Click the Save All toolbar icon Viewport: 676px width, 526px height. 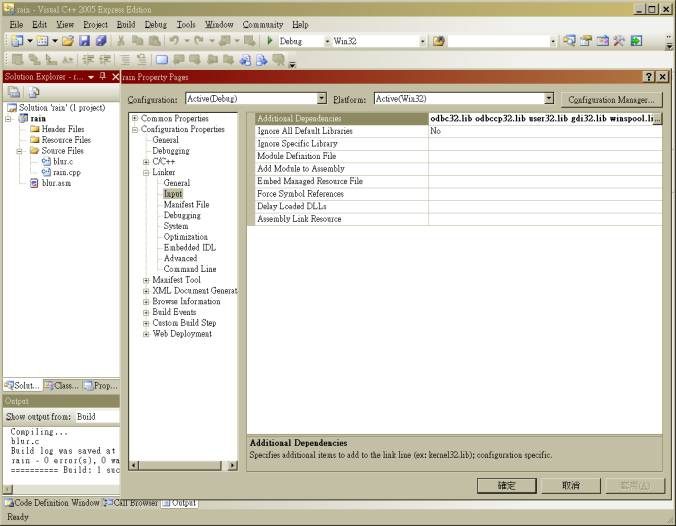point(100,41)
